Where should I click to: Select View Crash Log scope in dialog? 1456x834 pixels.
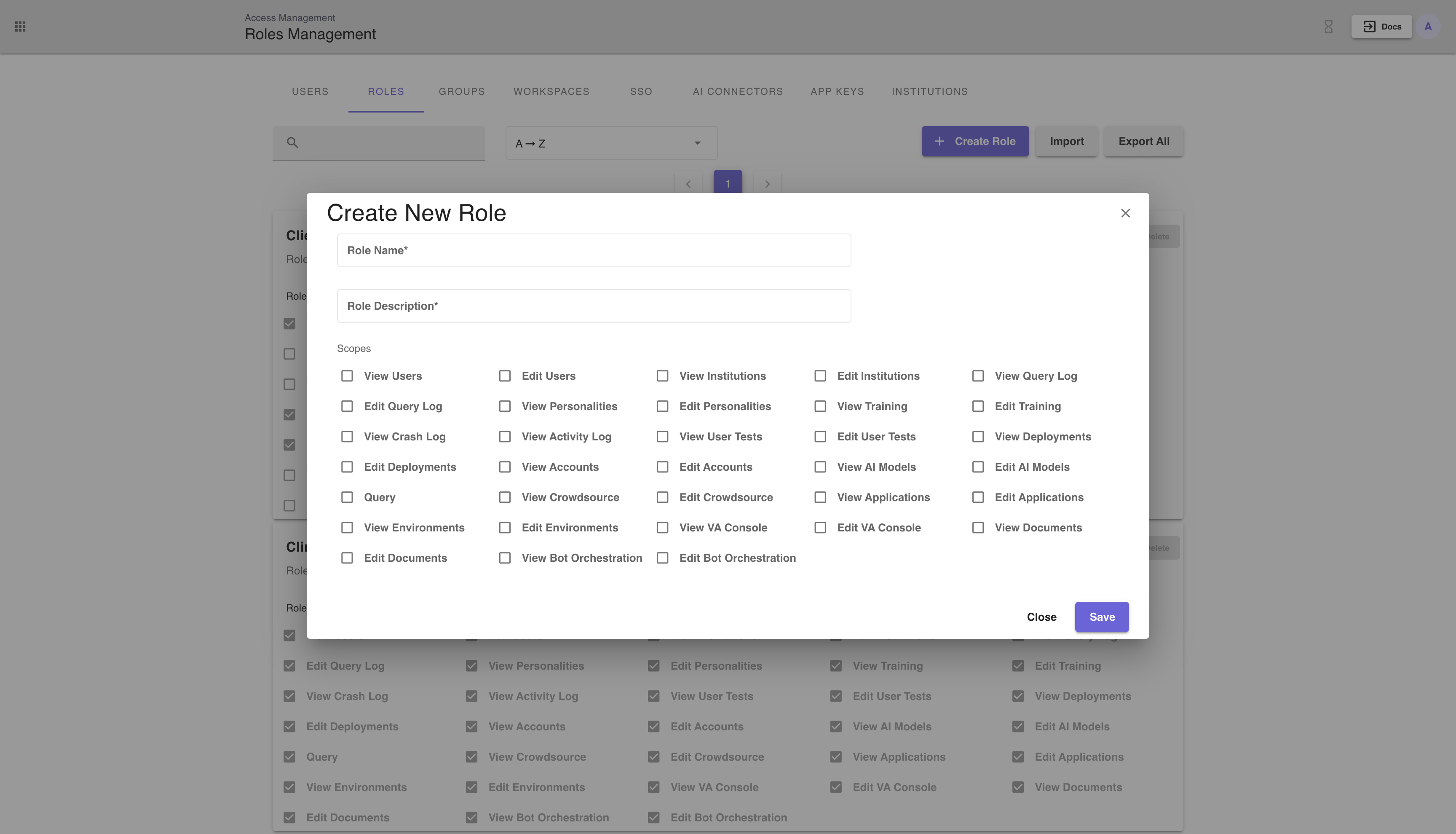pos(347,437)
